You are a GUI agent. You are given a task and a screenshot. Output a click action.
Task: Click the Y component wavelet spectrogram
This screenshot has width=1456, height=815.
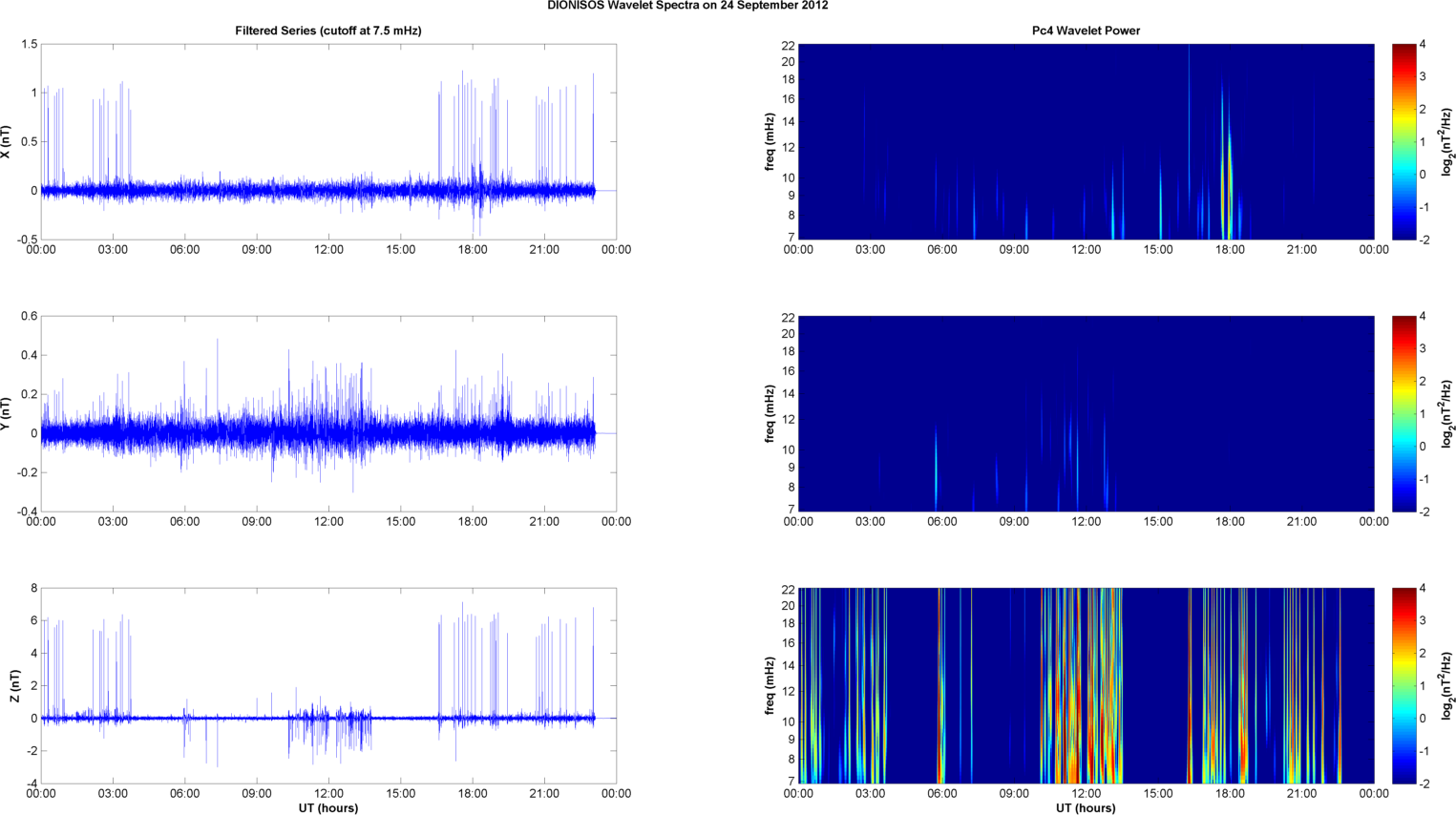pyautogui.click(x=1086, y=413)
